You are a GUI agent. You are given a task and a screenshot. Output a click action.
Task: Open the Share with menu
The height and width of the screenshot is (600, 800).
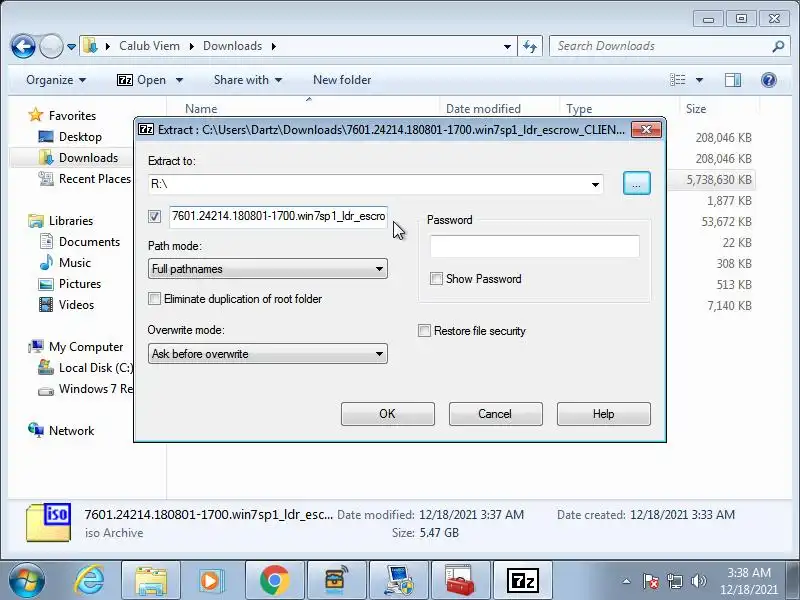[248, 80]
